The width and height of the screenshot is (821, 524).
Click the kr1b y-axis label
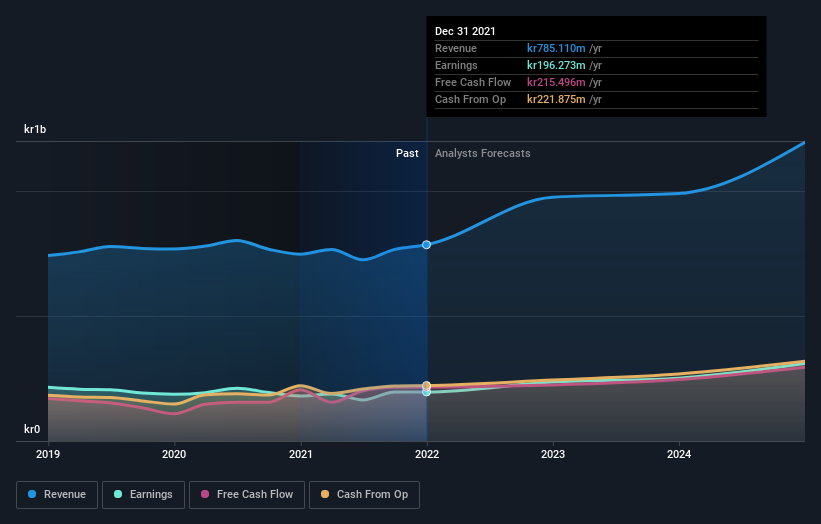coord(35,129)
